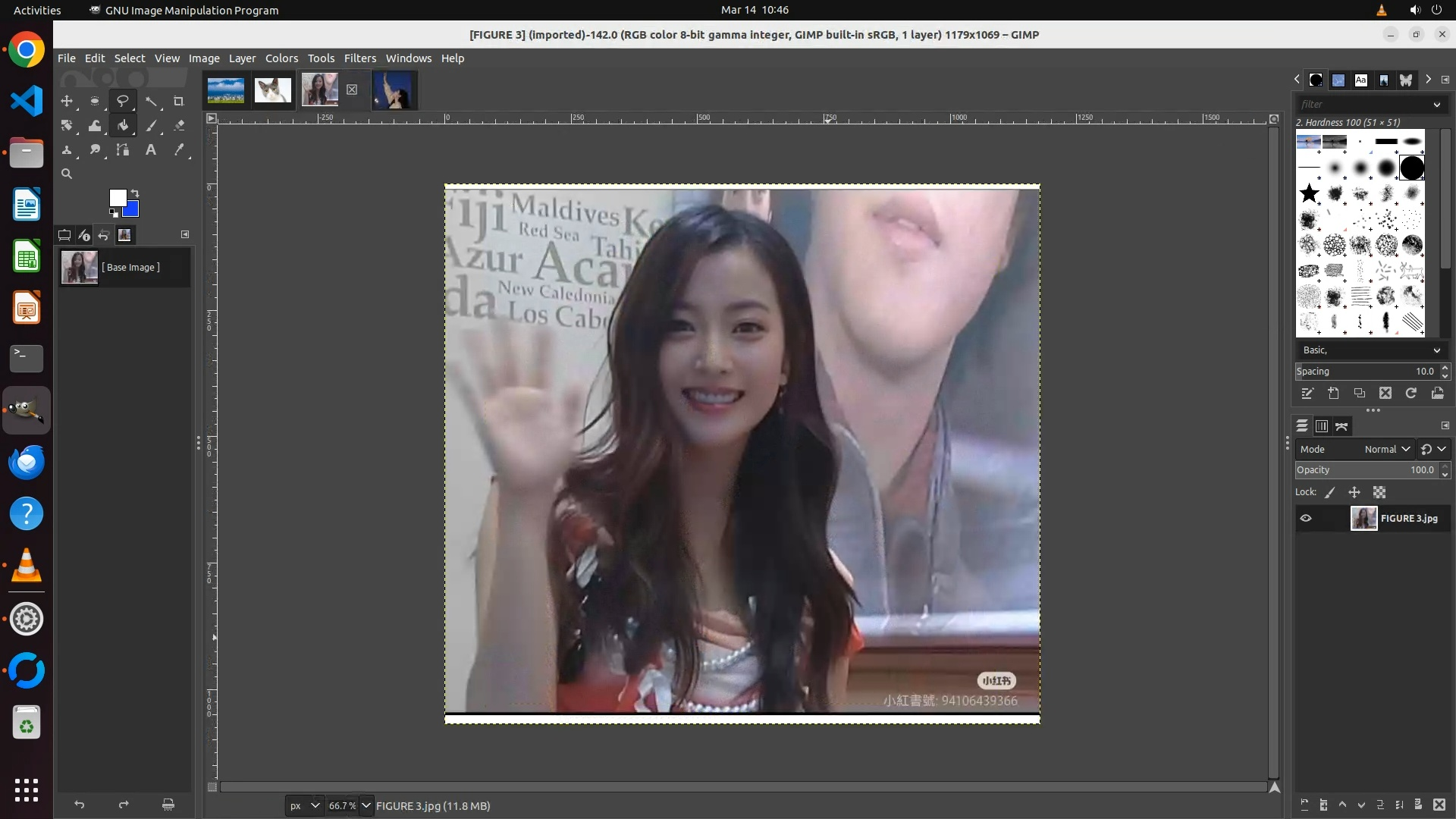The image size is (1456, 819).
Task: Open the zoom percentage dropdown
Action: (366, 805)
